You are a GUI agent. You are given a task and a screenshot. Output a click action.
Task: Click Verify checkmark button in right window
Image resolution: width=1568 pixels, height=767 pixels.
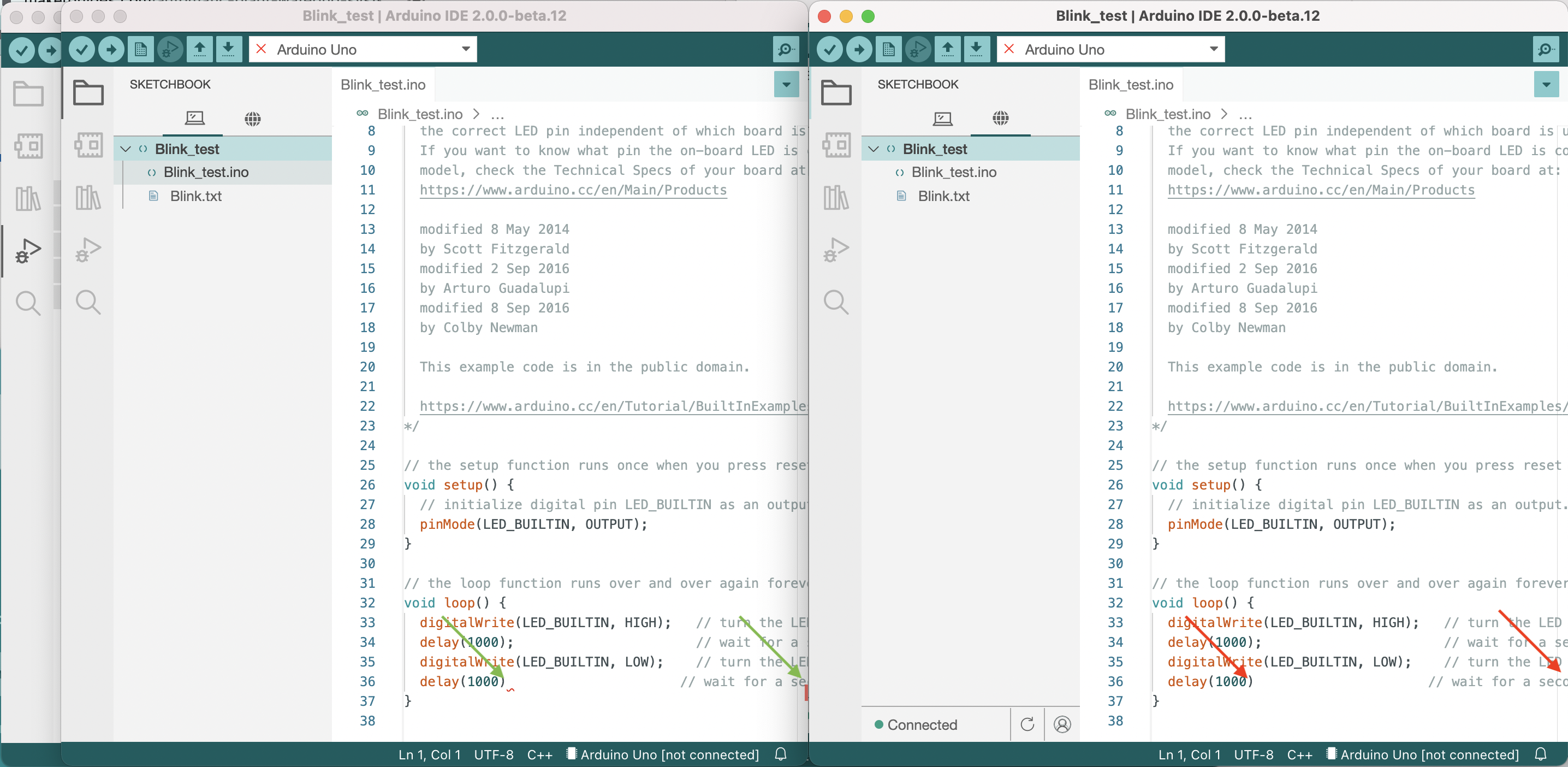[x=830, y=49]
